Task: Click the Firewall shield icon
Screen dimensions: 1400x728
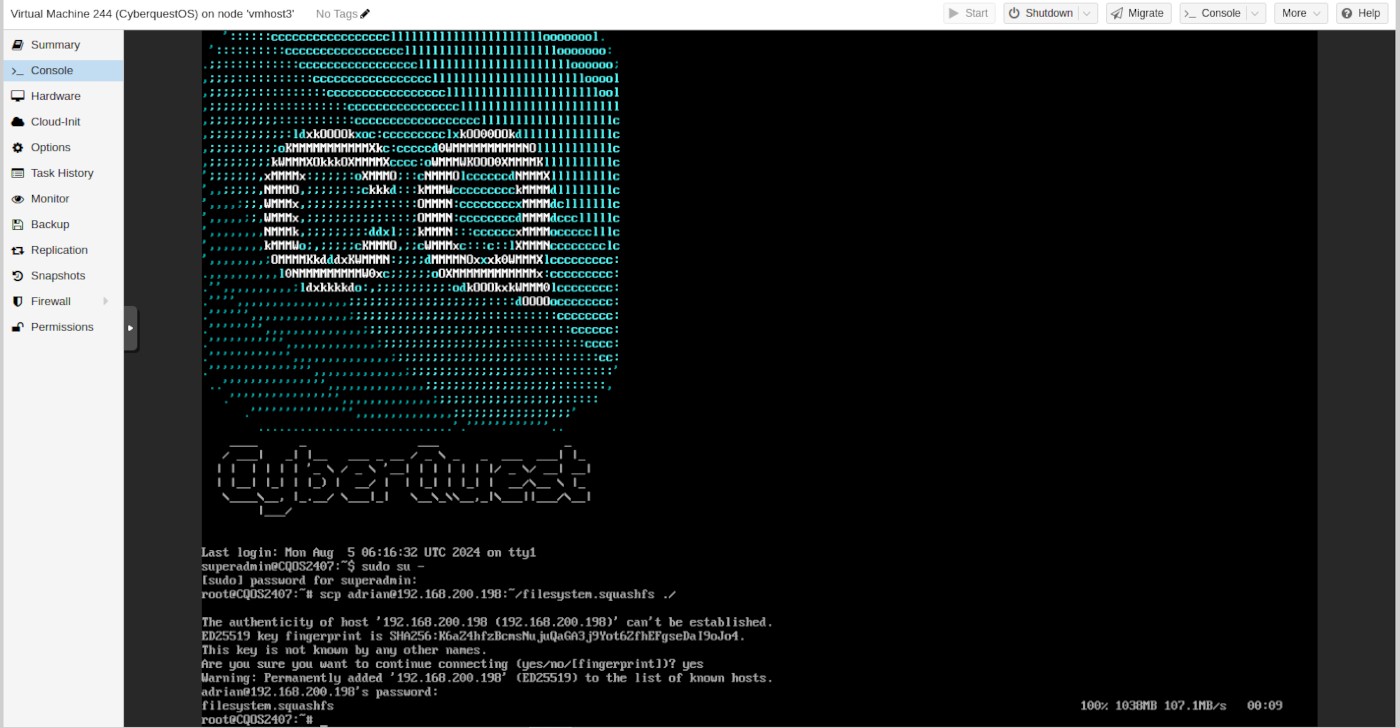Action: 17,301
